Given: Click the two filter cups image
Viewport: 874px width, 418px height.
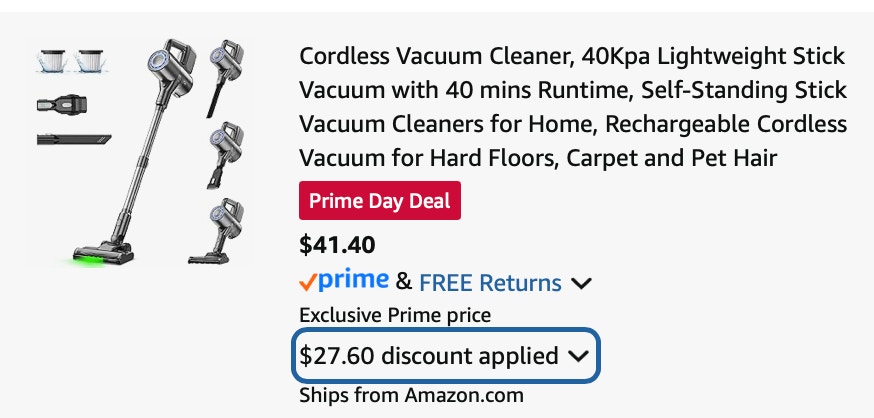Looking at the screenshot, I should [73, 60].
